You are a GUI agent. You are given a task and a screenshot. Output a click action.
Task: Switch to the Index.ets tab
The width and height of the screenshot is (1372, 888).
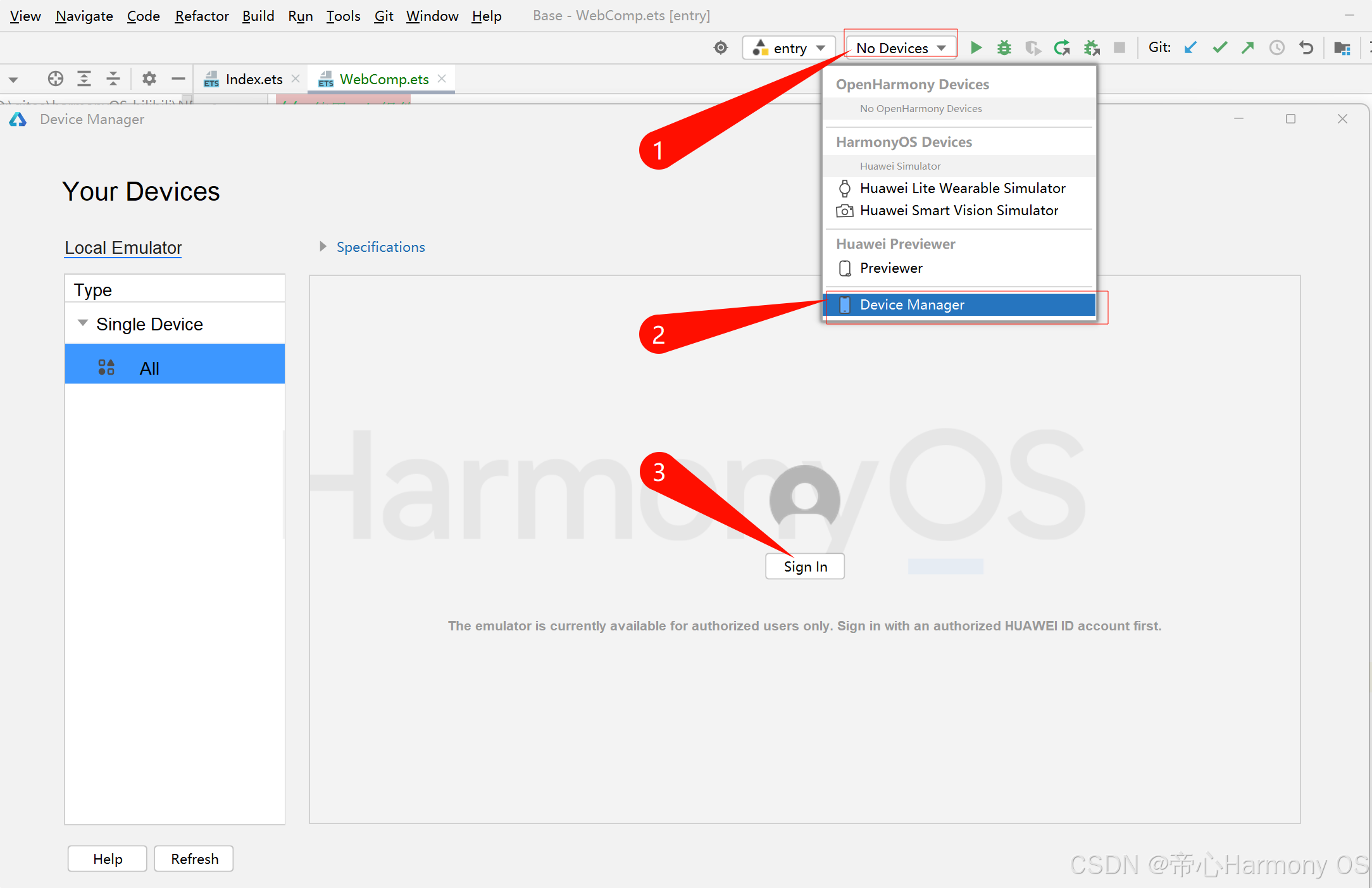(x=253, y=79)
